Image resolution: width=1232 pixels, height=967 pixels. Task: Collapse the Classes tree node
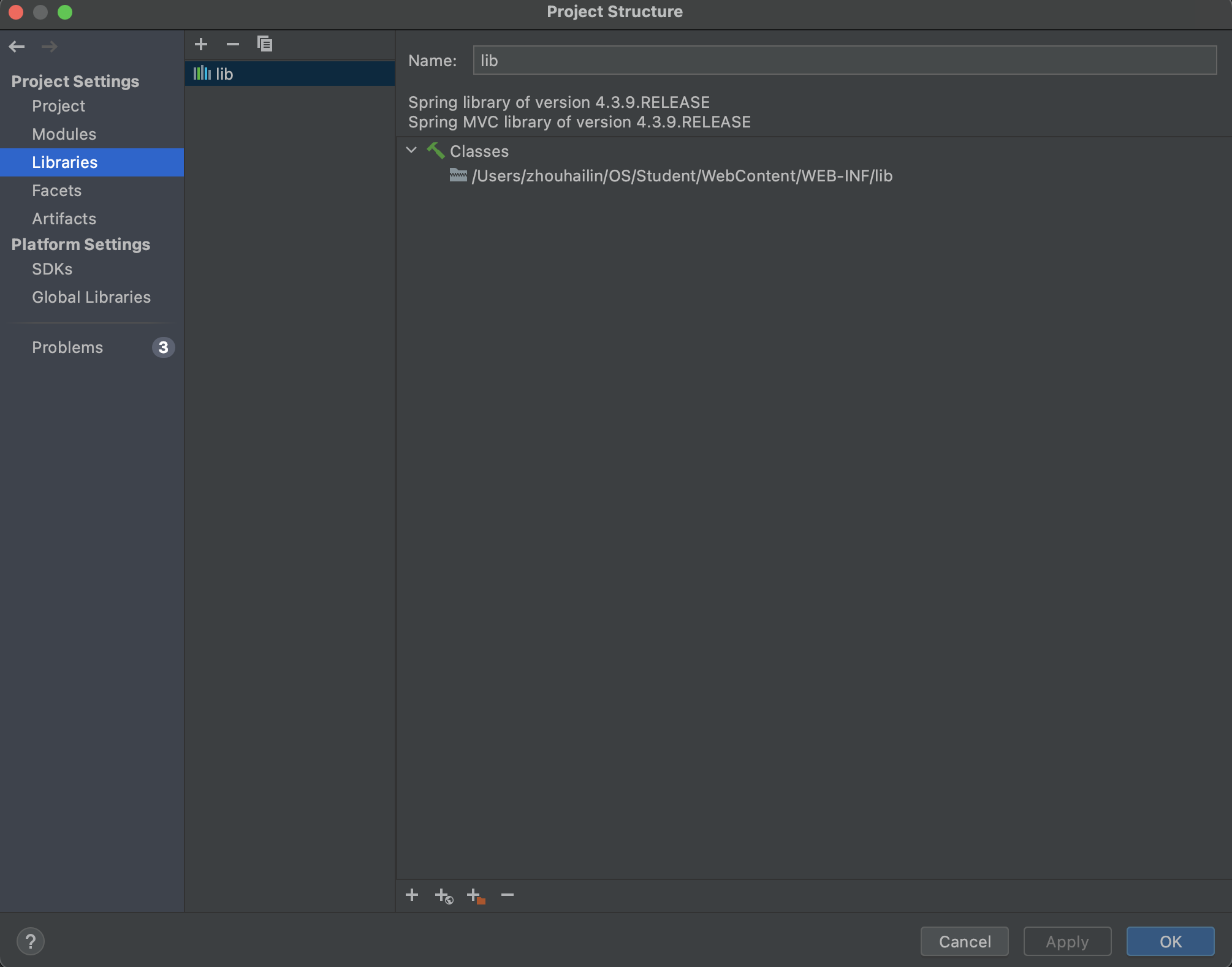[411, 150]
